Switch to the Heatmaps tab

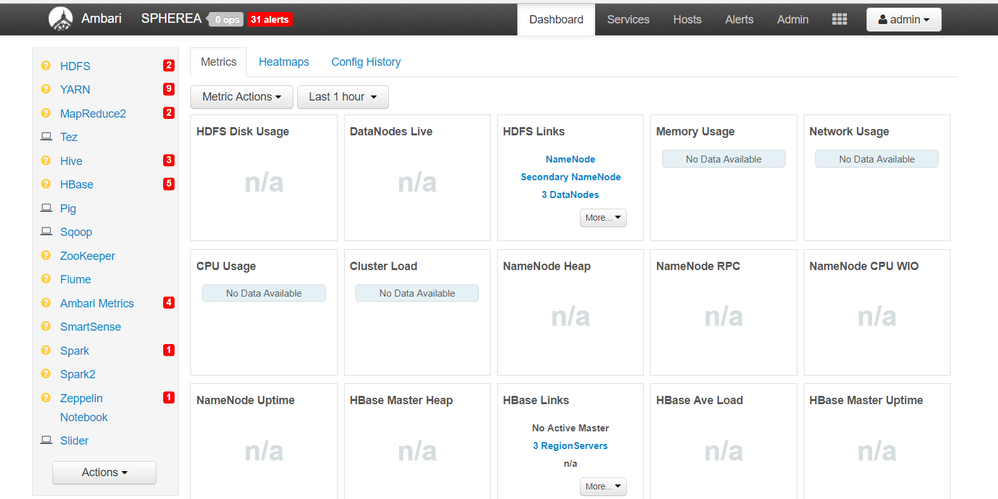[284, 62]
